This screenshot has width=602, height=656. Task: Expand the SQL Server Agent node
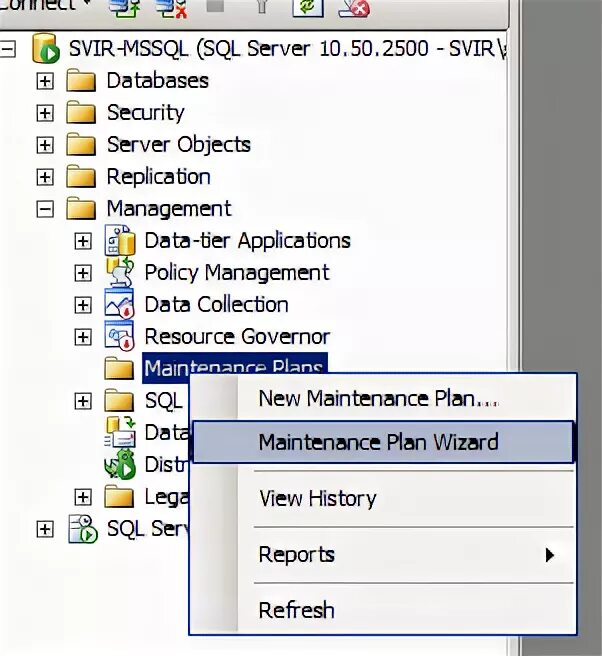click(45, 529)
